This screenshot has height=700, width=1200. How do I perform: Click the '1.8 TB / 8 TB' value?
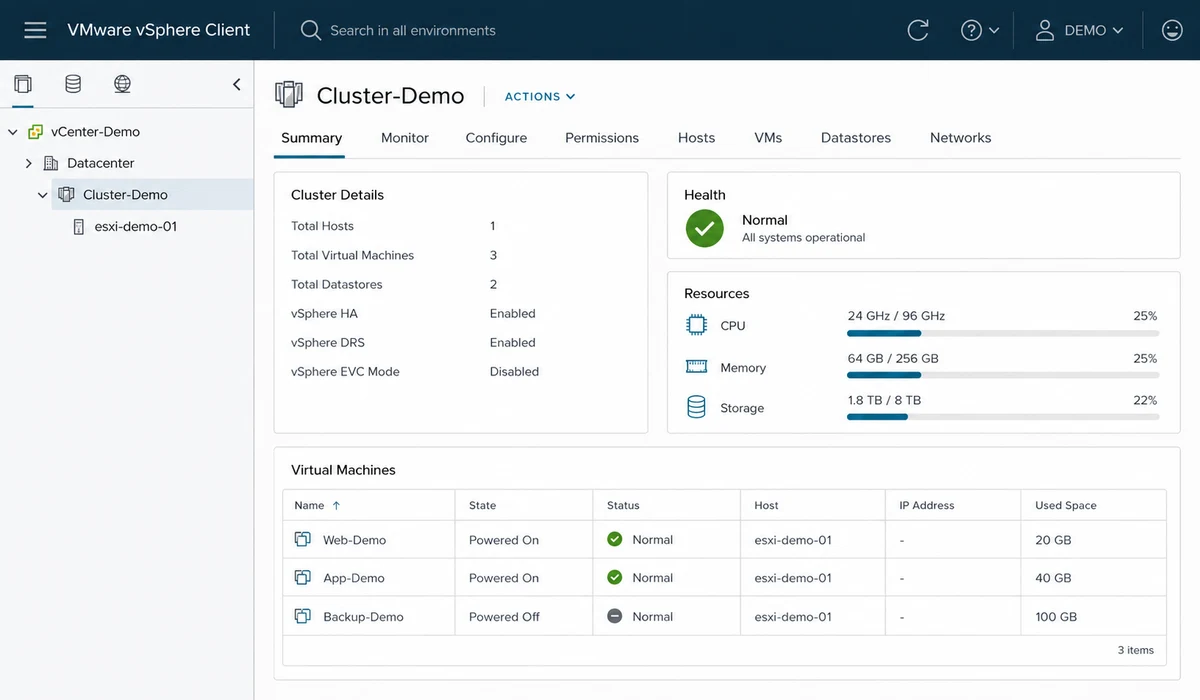[884, 400]
